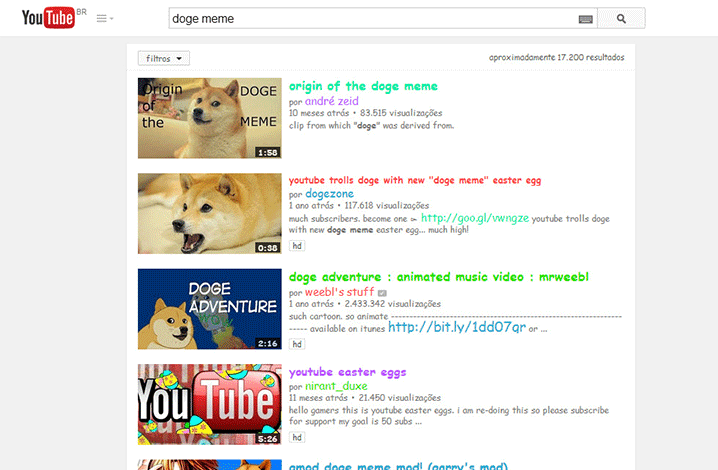Visit nirant_duxe channel
This screenshot has height=470, width=718.
click(x=337, y=386)
